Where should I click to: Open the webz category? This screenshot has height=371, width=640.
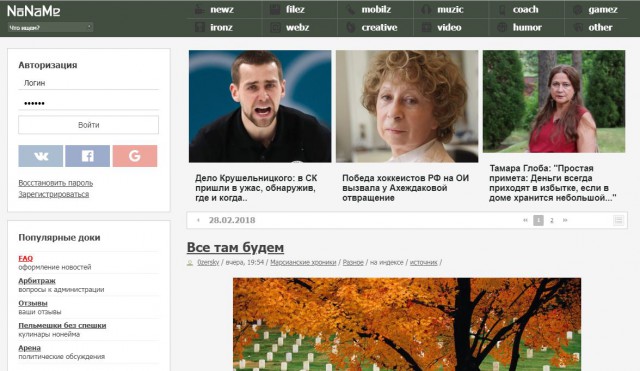tap(297, 27)
